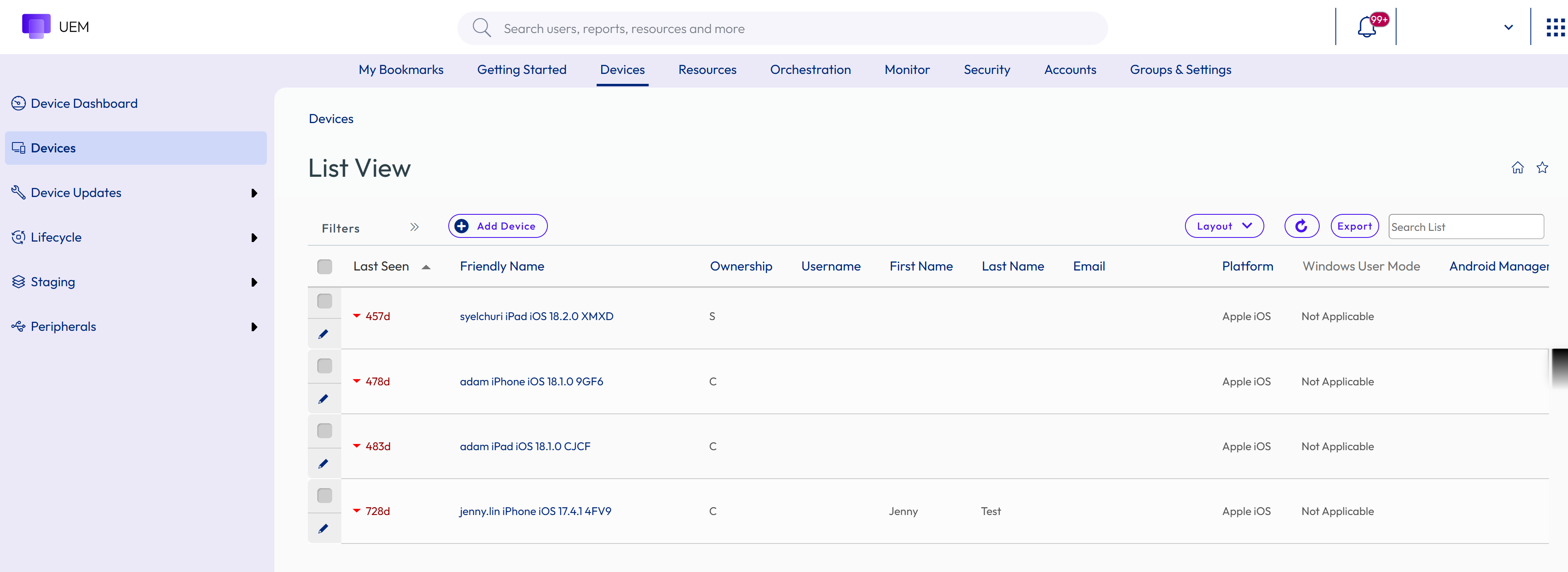The height and width of the screenshot is (572, 1568).
Task: Open the Layout dropdown
Action: (1224, 226)
